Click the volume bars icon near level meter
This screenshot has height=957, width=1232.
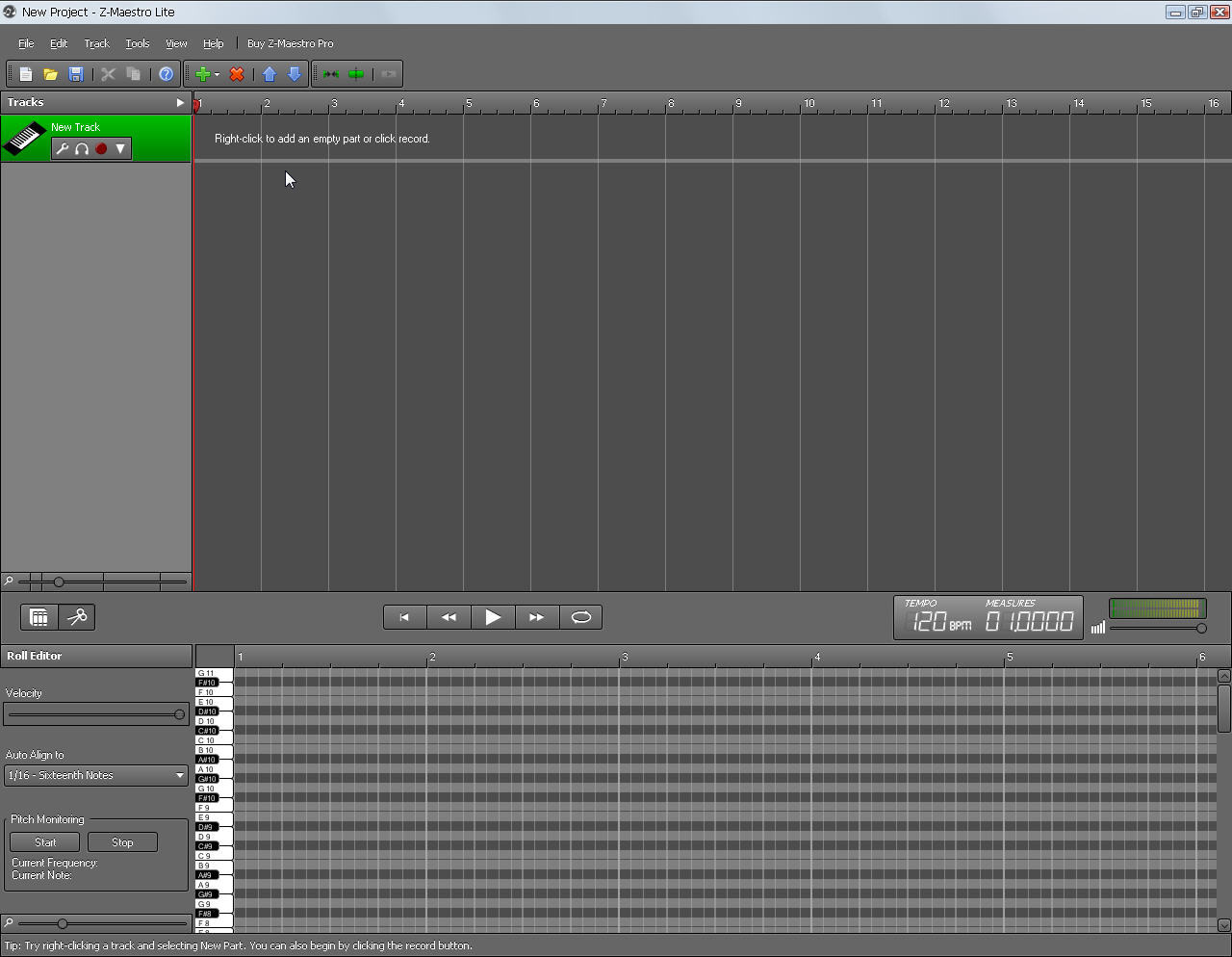point(1097,627)
